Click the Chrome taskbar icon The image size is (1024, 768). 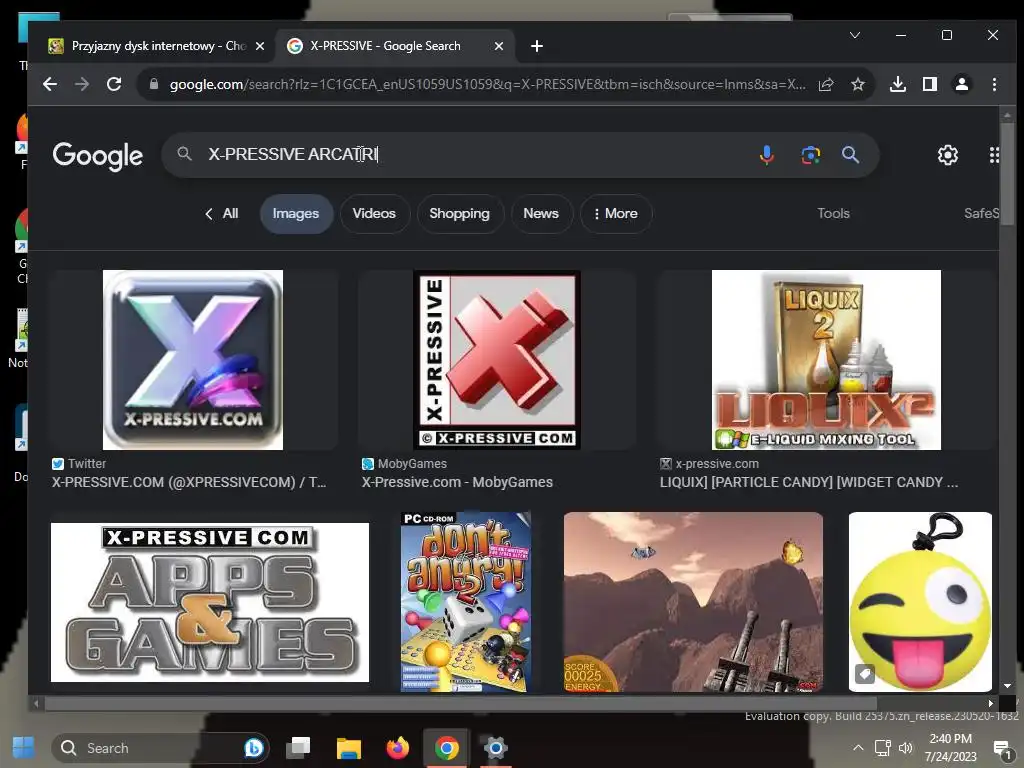(x=447, y=748)
